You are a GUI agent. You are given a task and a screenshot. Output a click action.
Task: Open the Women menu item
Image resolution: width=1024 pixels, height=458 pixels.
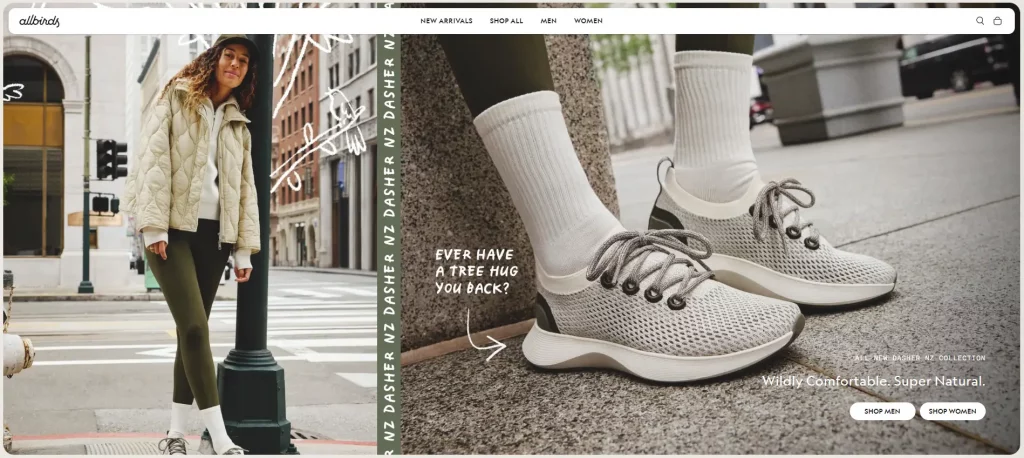click(x=588, y=21)
